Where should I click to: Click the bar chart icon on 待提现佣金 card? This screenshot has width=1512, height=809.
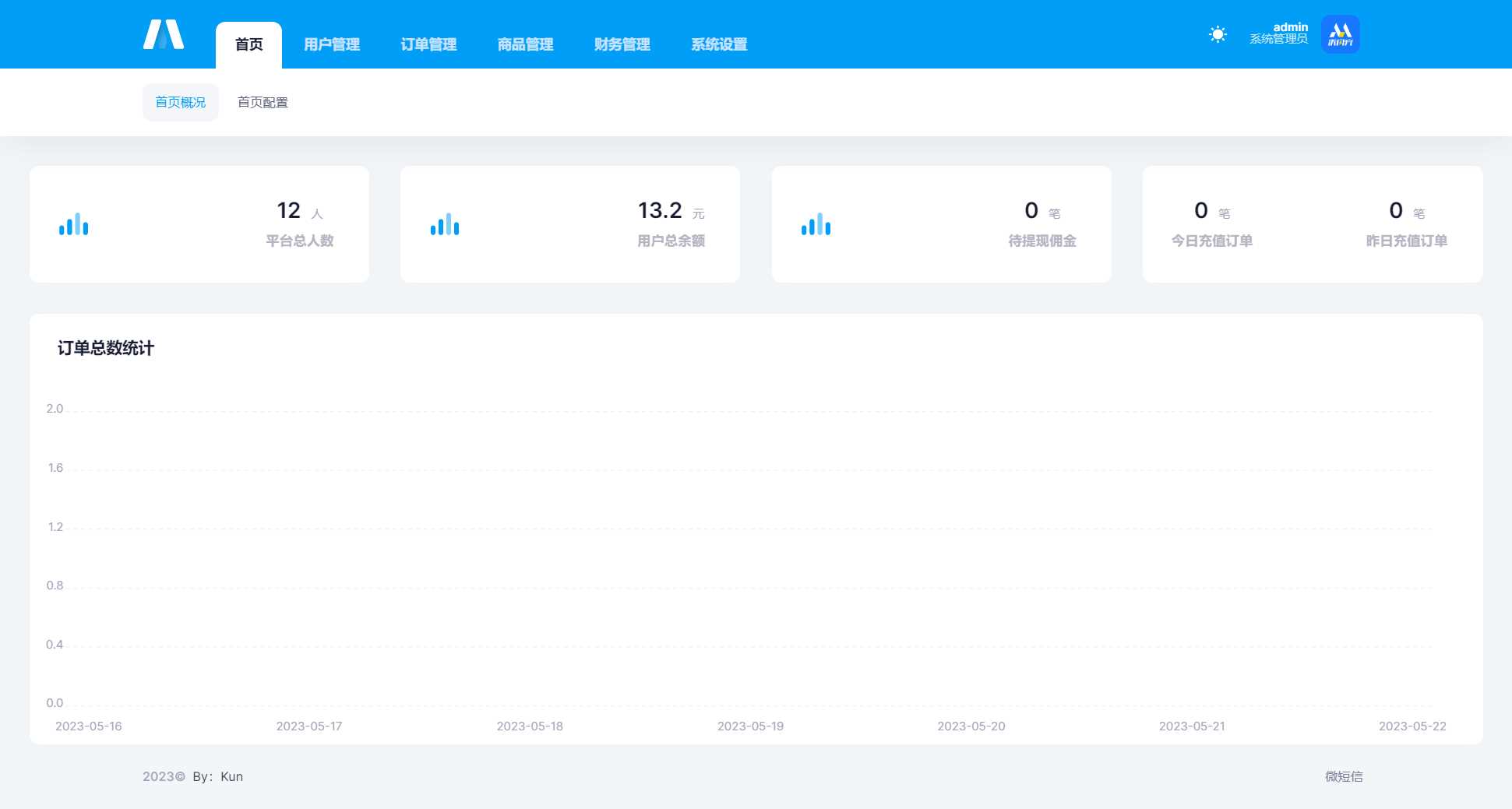pyautogui.click(x=816, y=224)
